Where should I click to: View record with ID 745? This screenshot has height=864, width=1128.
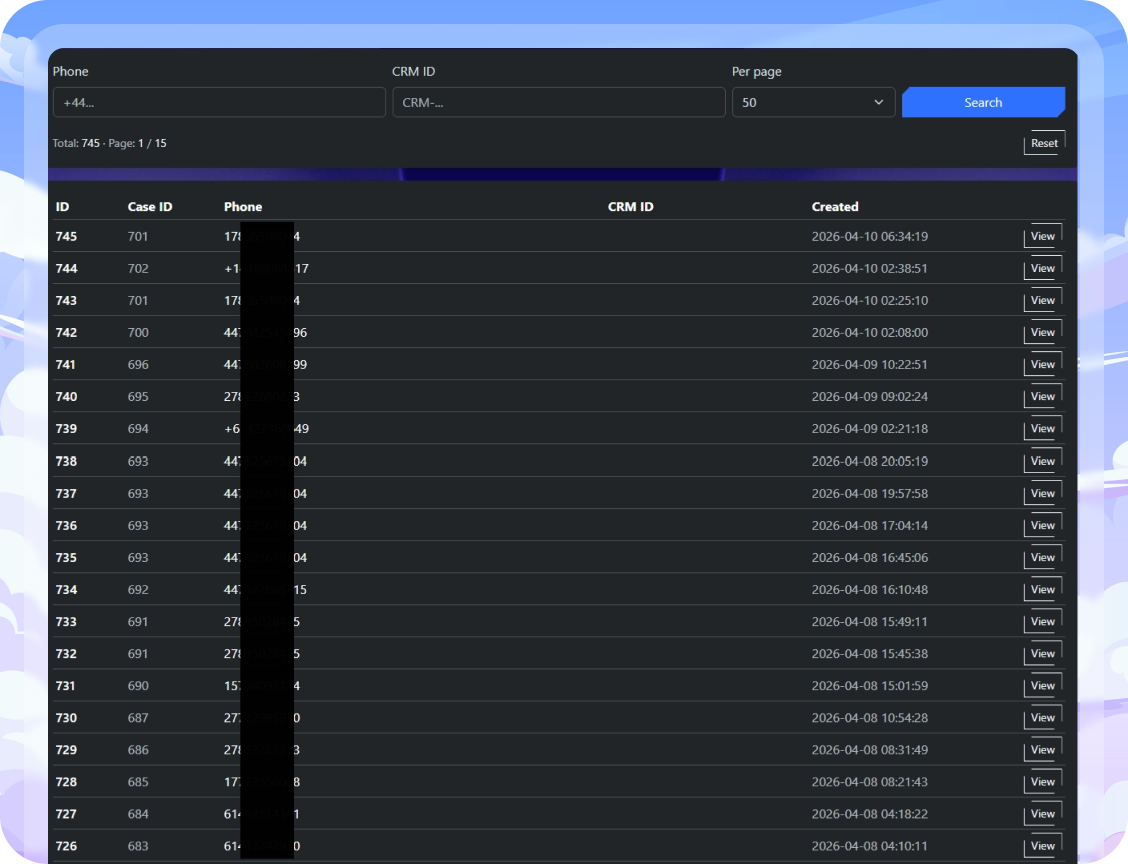pyautogui.click(x=1041, y=236)
